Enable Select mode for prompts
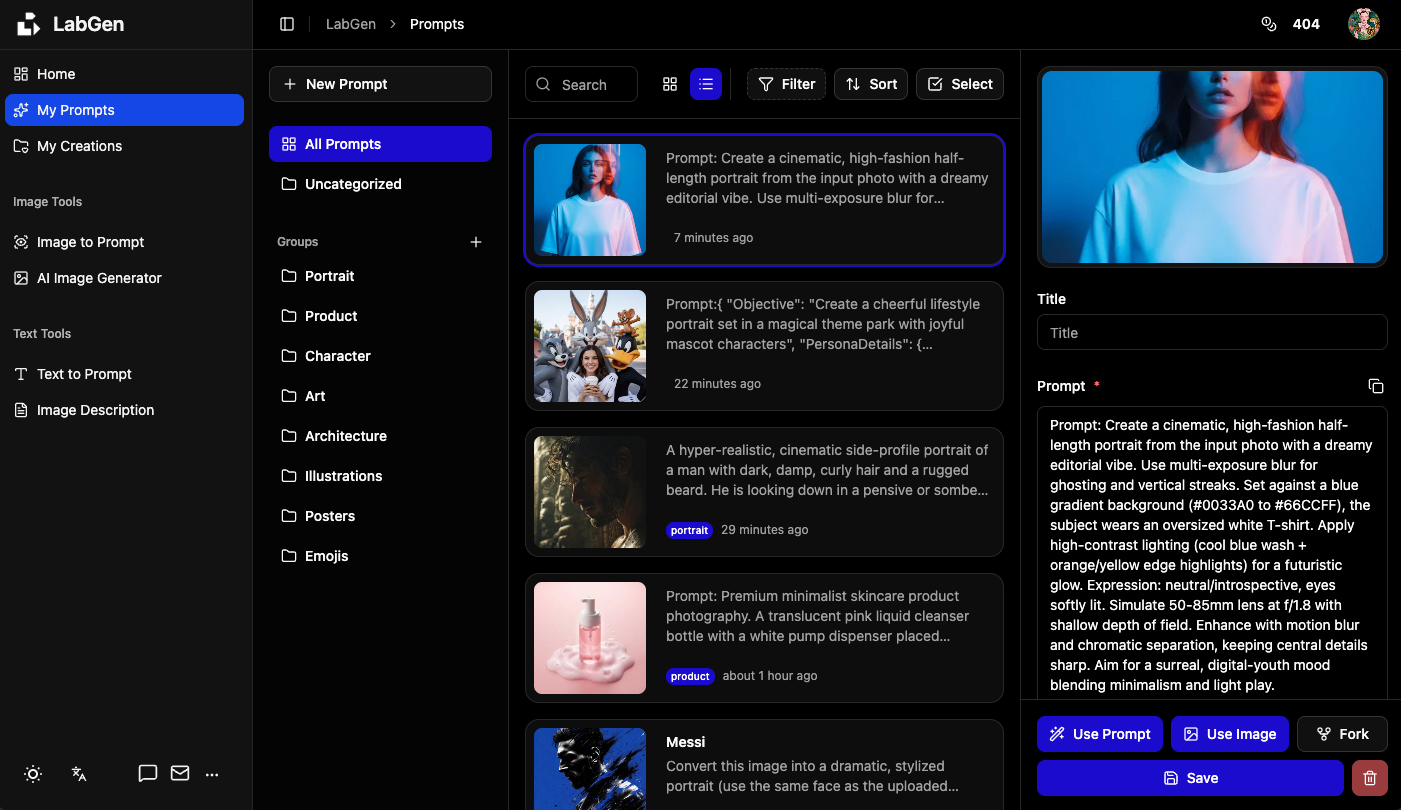The image size is (1401, 810). click(x=959, y=84)
